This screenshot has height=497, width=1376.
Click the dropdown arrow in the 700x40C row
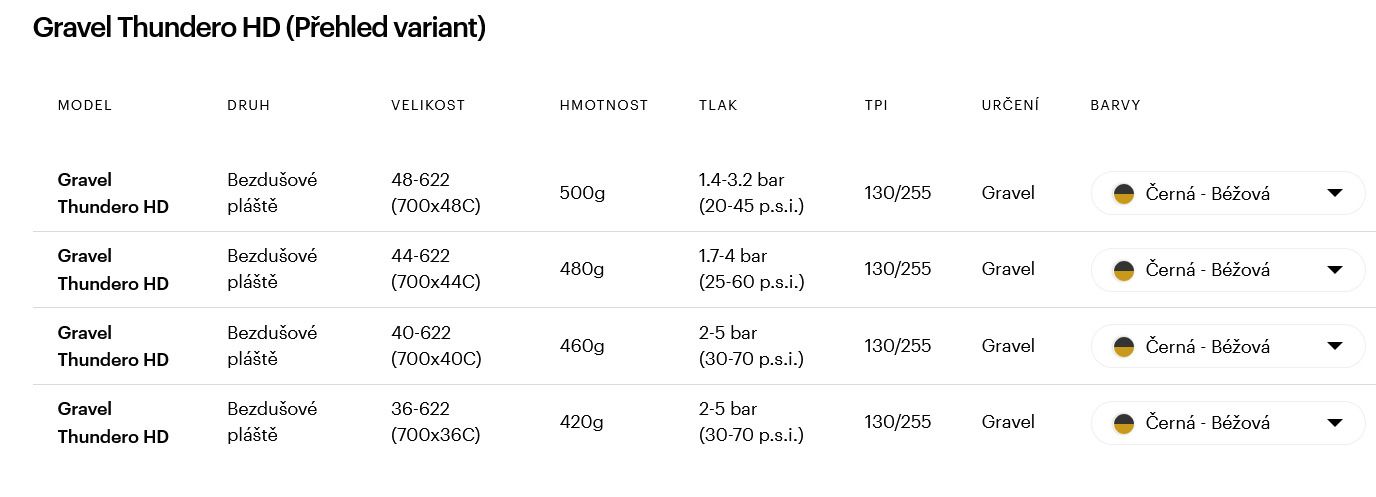pyautogui.click(x=1334, y=346)
